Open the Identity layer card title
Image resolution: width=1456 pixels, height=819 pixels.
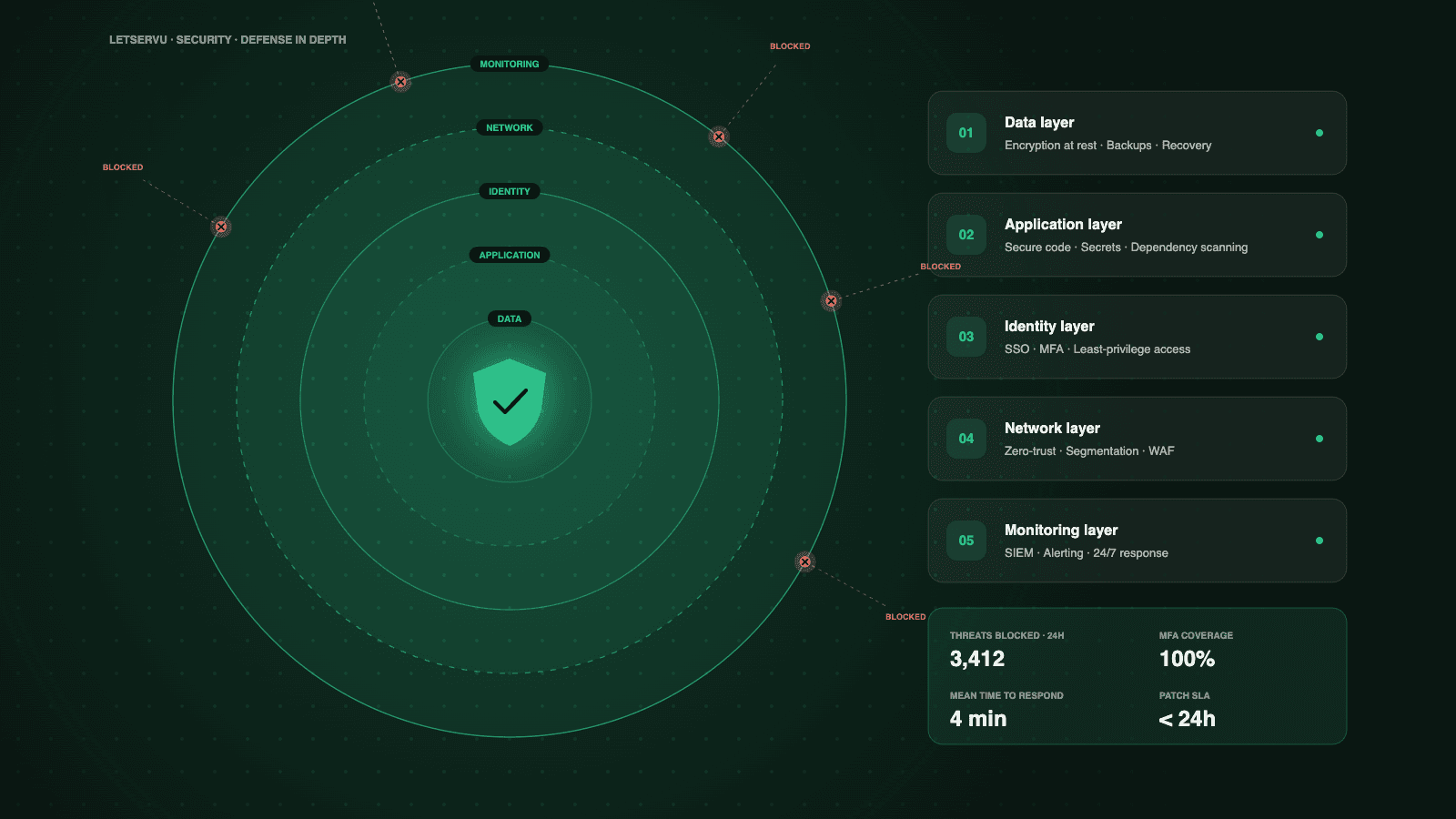click(x=1049, y=327)
